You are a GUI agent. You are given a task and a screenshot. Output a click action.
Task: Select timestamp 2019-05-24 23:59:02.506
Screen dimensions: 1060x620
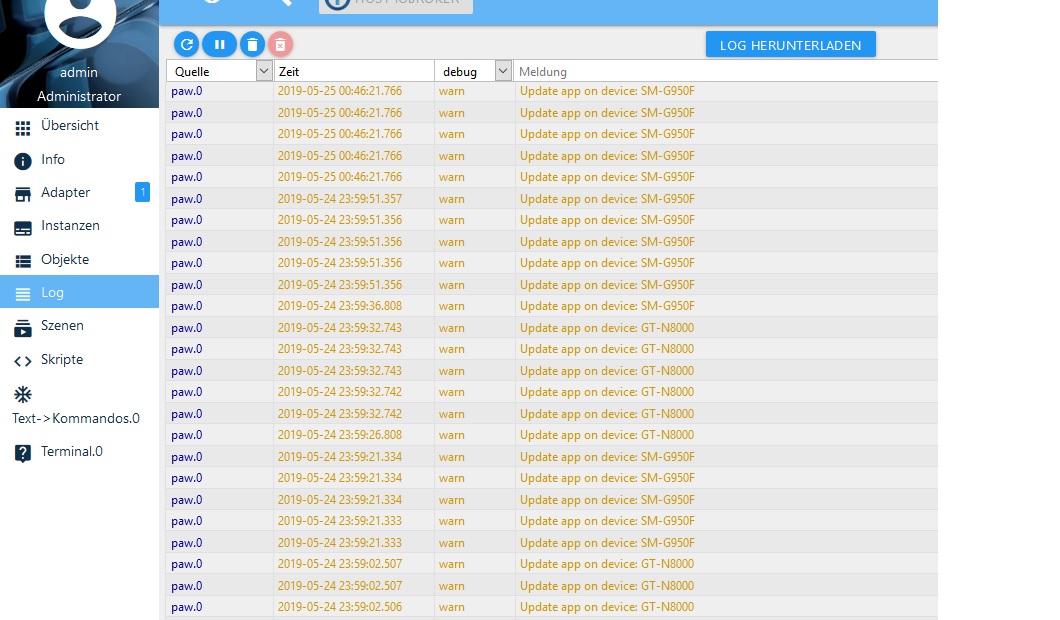pos(339,606)
